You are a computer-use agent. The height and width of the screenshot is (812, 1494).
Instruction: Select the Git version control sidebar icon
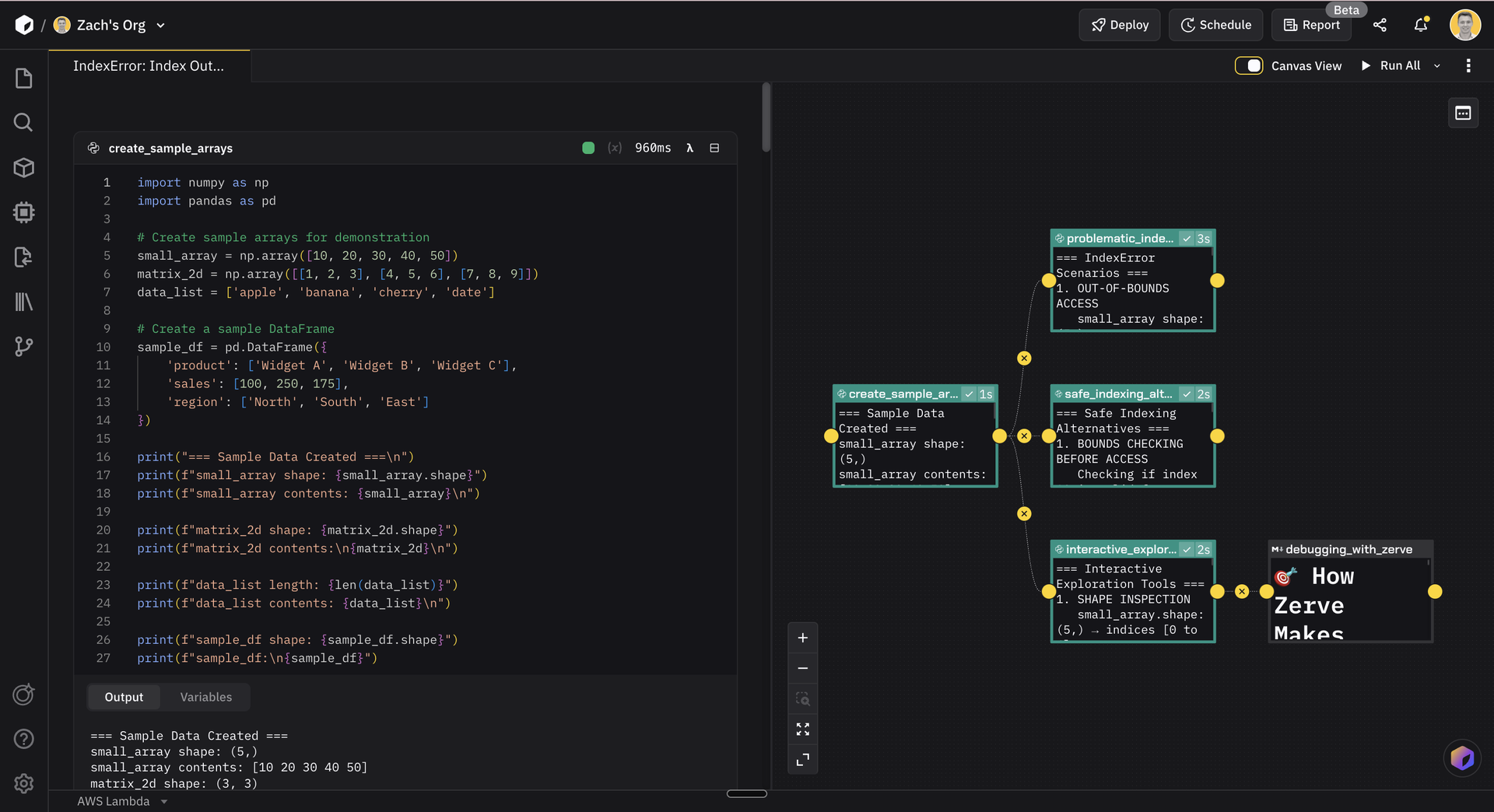[23, 347]
